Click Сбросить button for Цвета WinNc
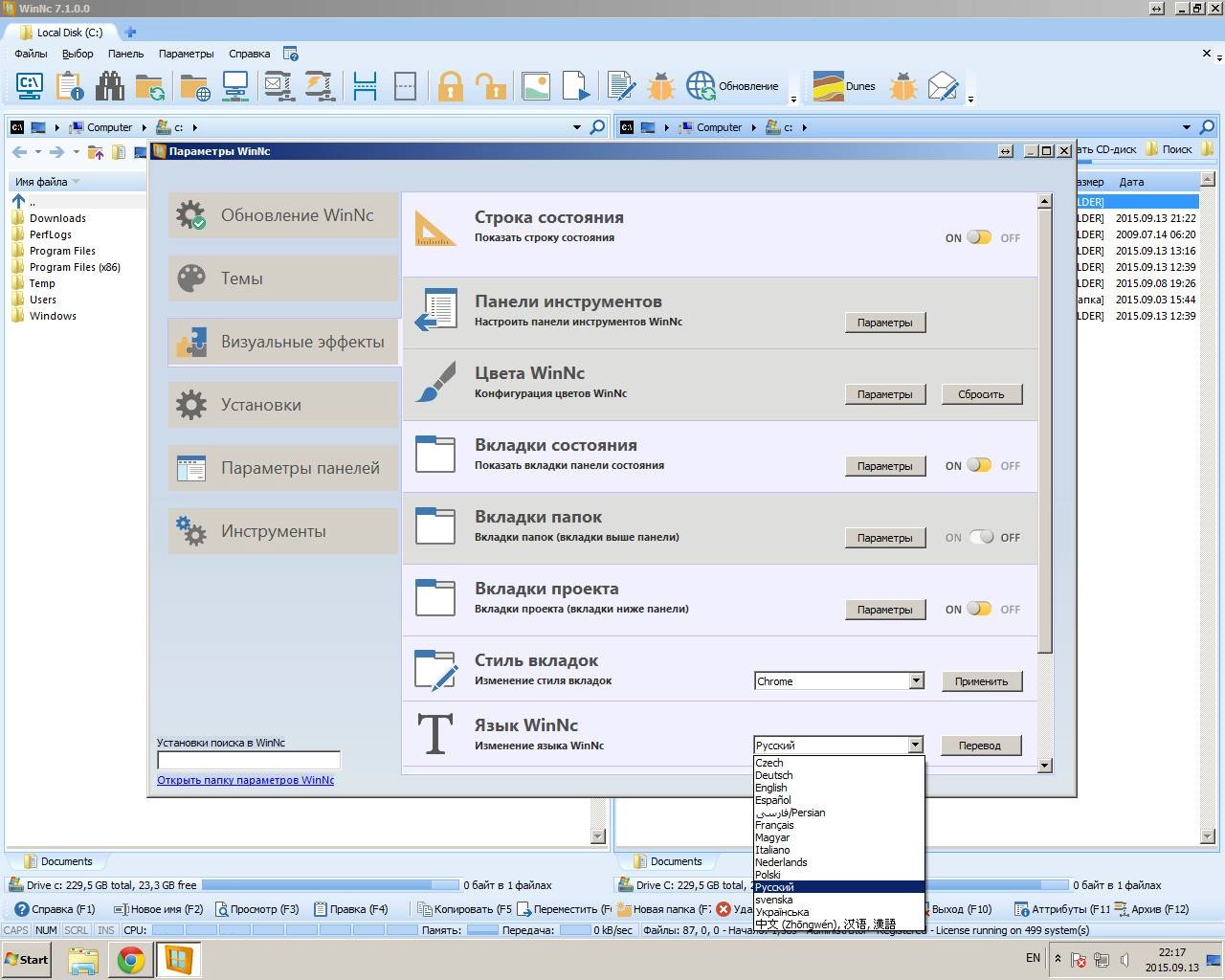 981,394
